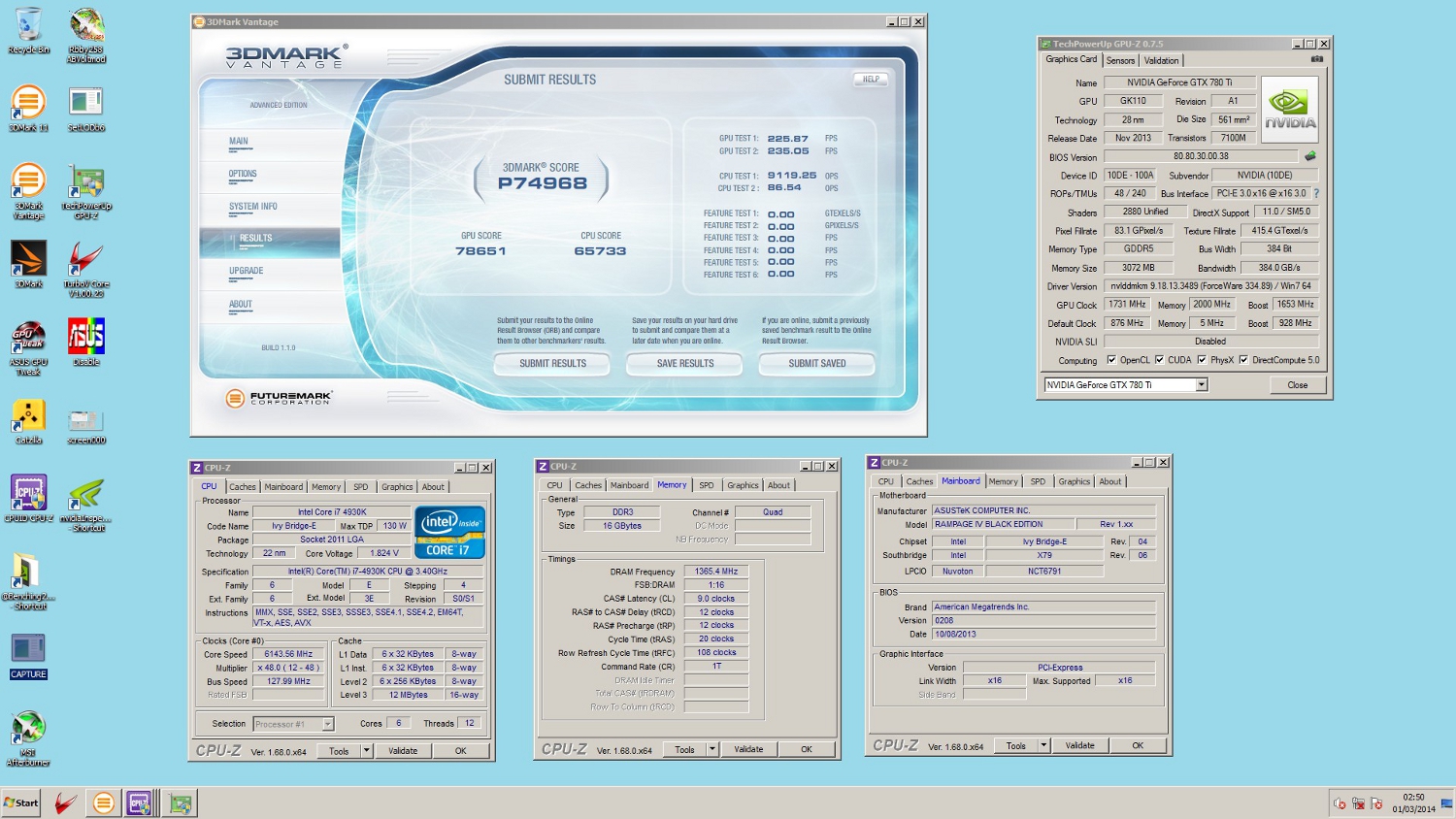Open the SetLOD86 desktop icon

coord(86,108)
